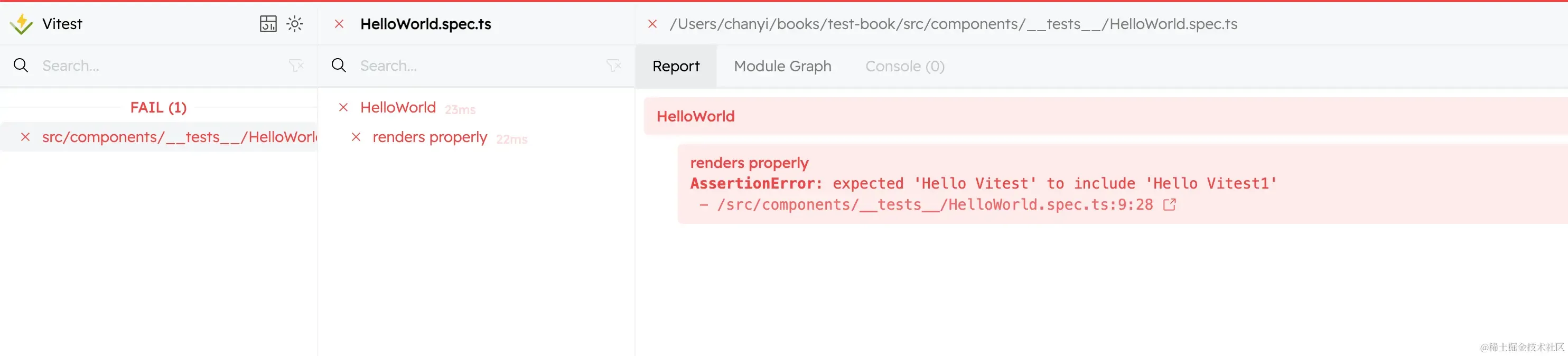Click the AssertionError message text
The height and width of the screenshot is (356, 1568).
tap(983, 184)
